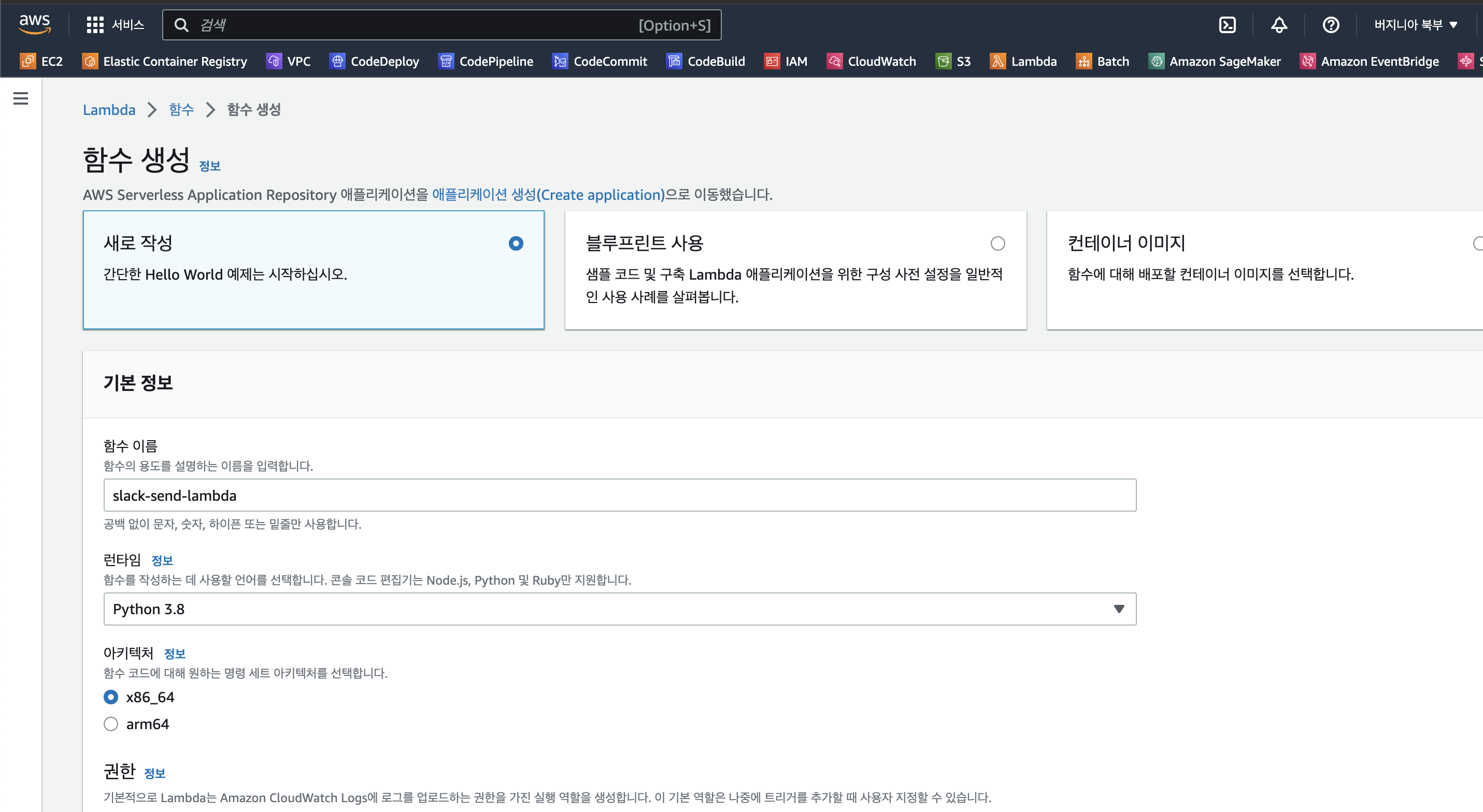Select the x86_64 architecture radio button
1483x812 pixels.
click(x=110, y=697)
